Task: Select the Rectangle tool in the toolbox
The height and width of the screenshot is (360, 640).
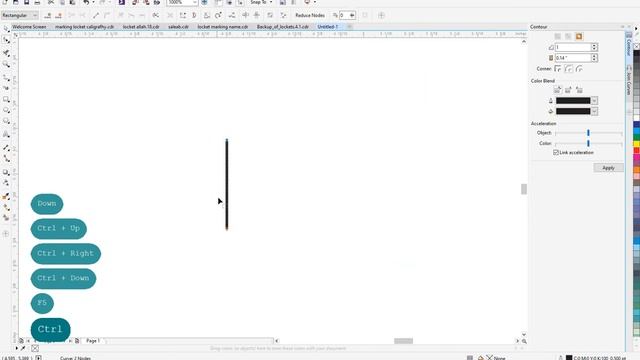Action: tap(6, 100)
